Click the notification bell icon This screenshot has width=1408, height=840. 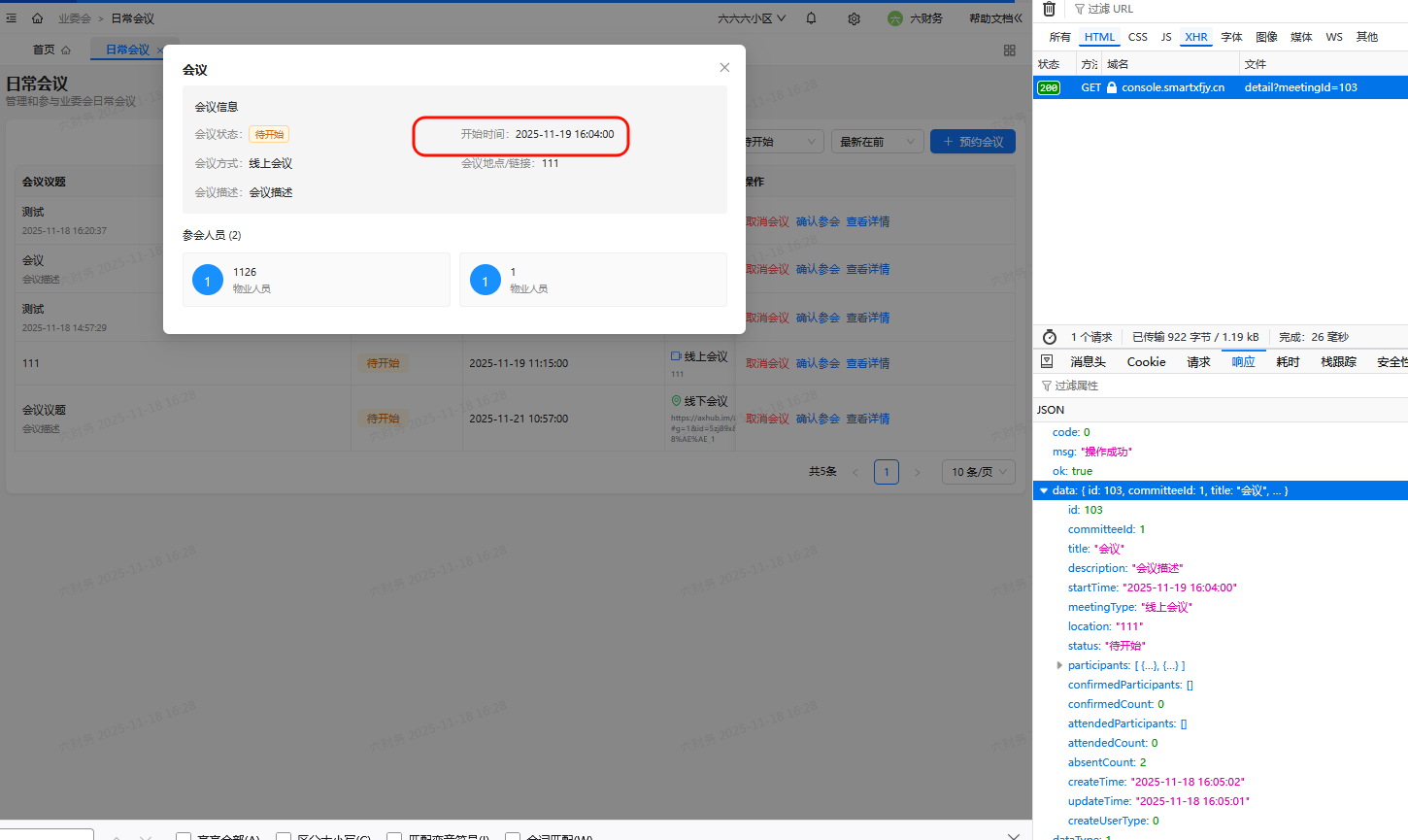[x=811, y=18]
